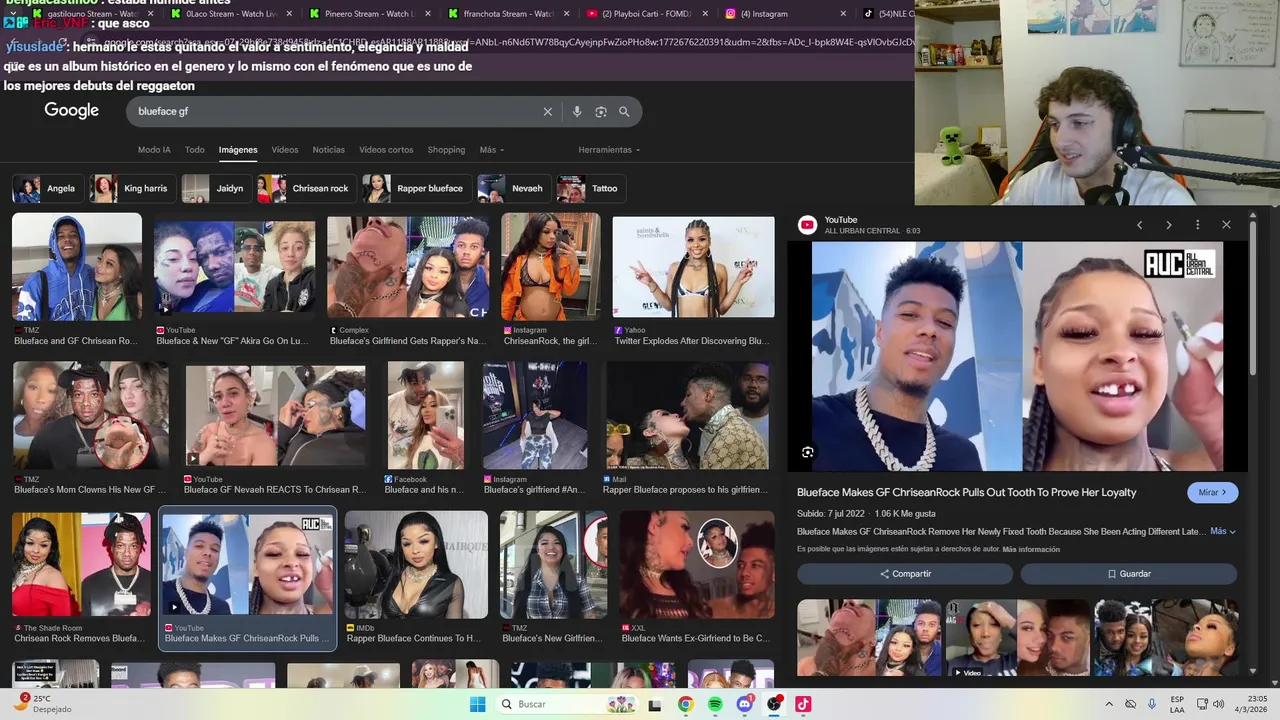Filter by Jaidyn chip
The image size is (1280, 720).
pos(215,188)
